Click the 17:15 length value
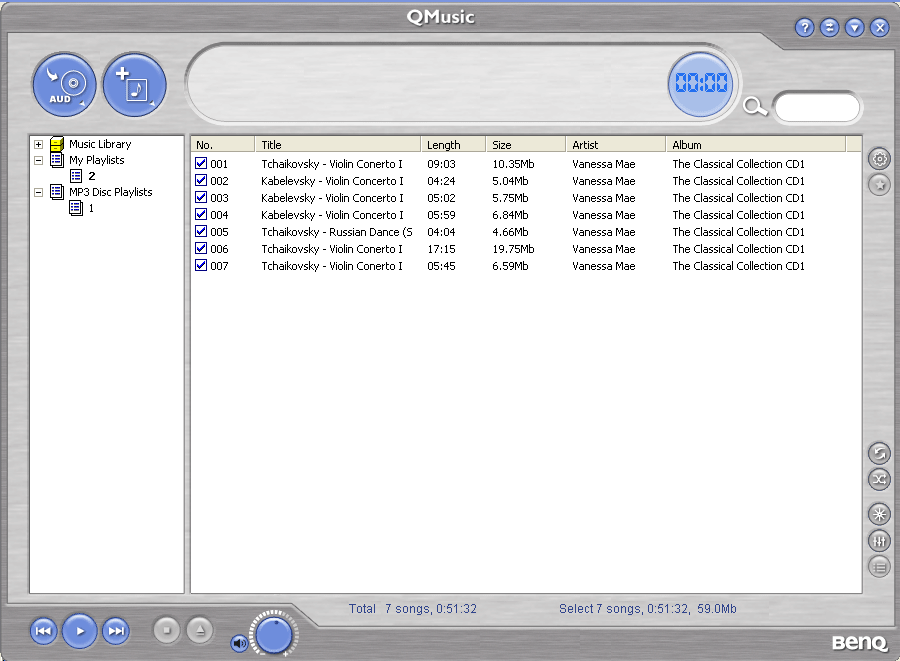900x661 pixels. (x=441, y=249)
